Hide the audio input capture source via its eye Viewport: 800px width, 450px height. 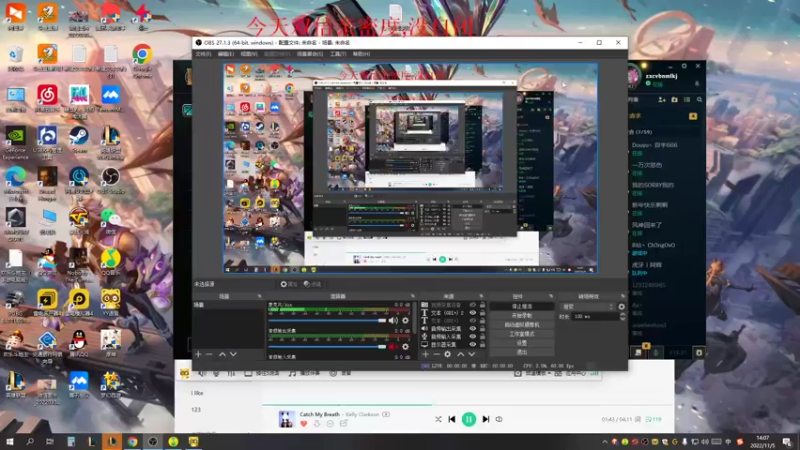pos(472,337)
